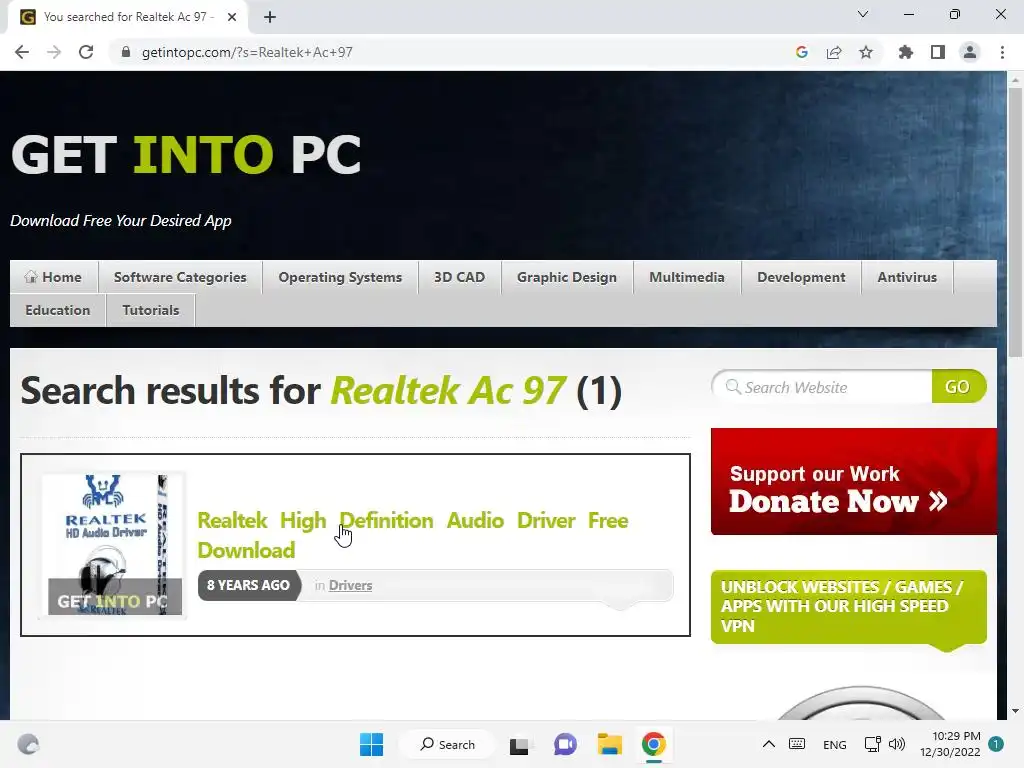Toggle the browser side panel

(938, 52)
